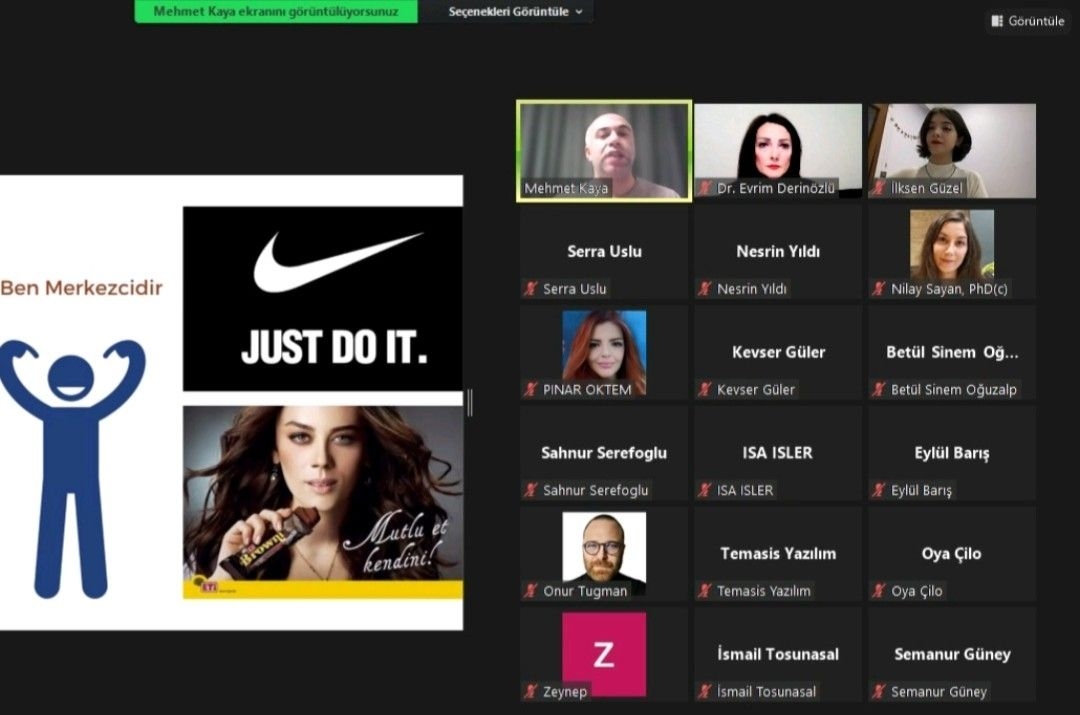This screenshot has height=715, width=1080.
Task: Select Zeynep's pink Z avatar tile
Action: (604, 654)
